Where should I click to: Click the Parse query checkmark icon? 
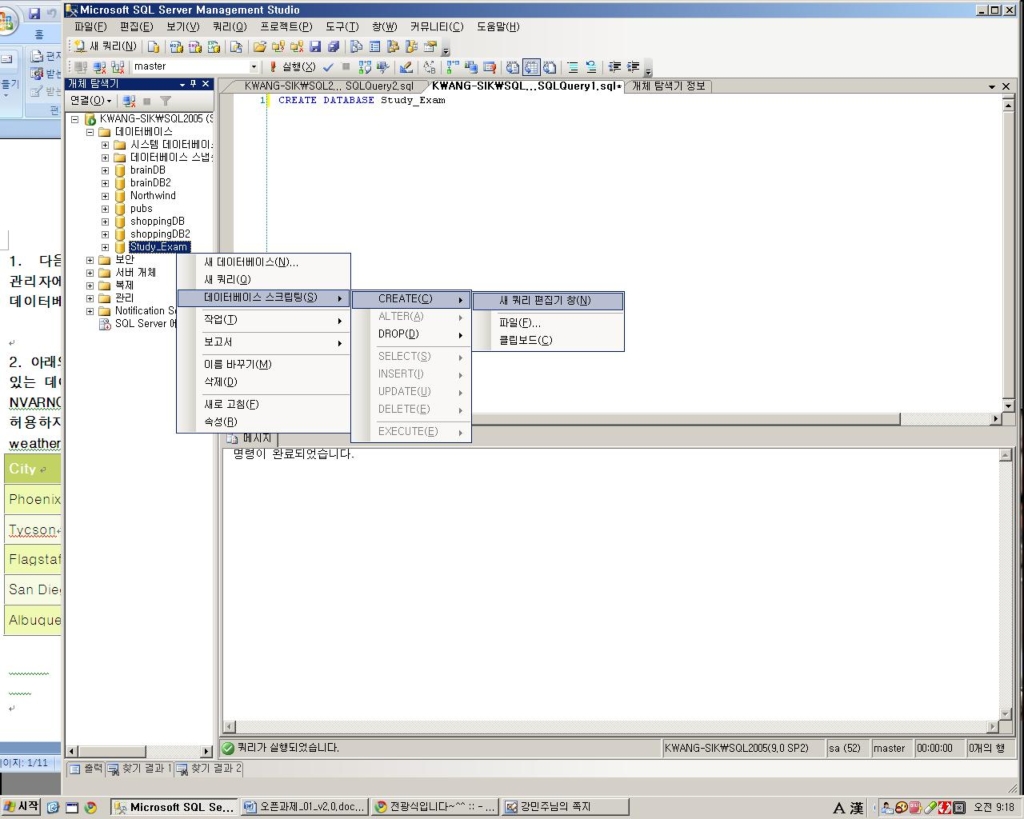[328, 67]
